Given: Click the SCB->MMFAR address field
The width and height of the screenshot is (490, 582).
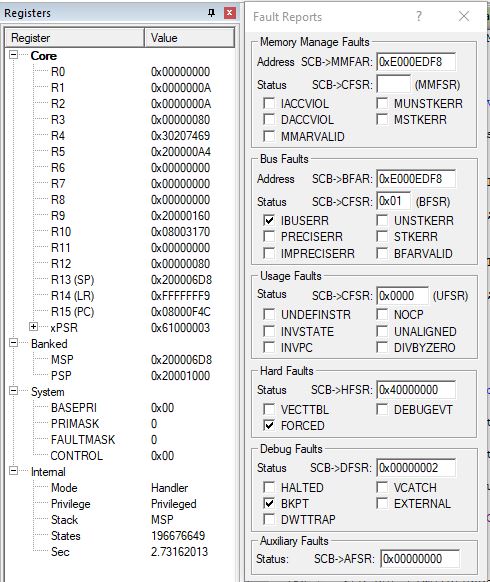Looking at the screenshot, I should [416, 62].
